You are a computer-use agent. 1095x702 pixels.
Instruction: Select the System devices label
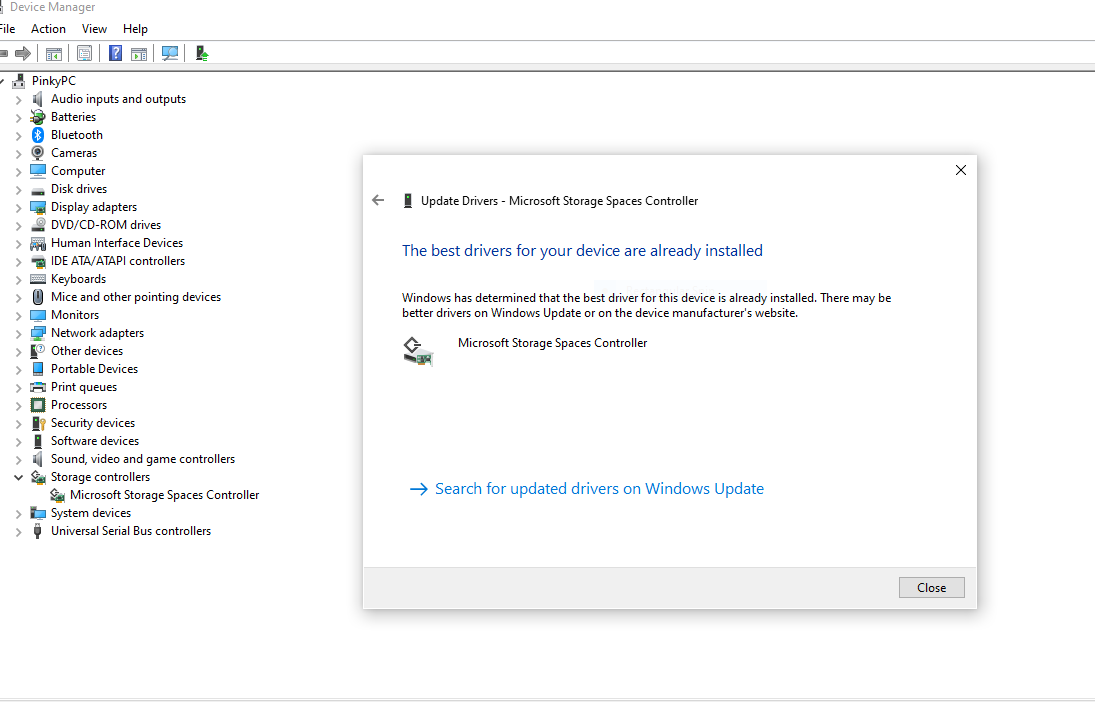(x=91, y=513)
